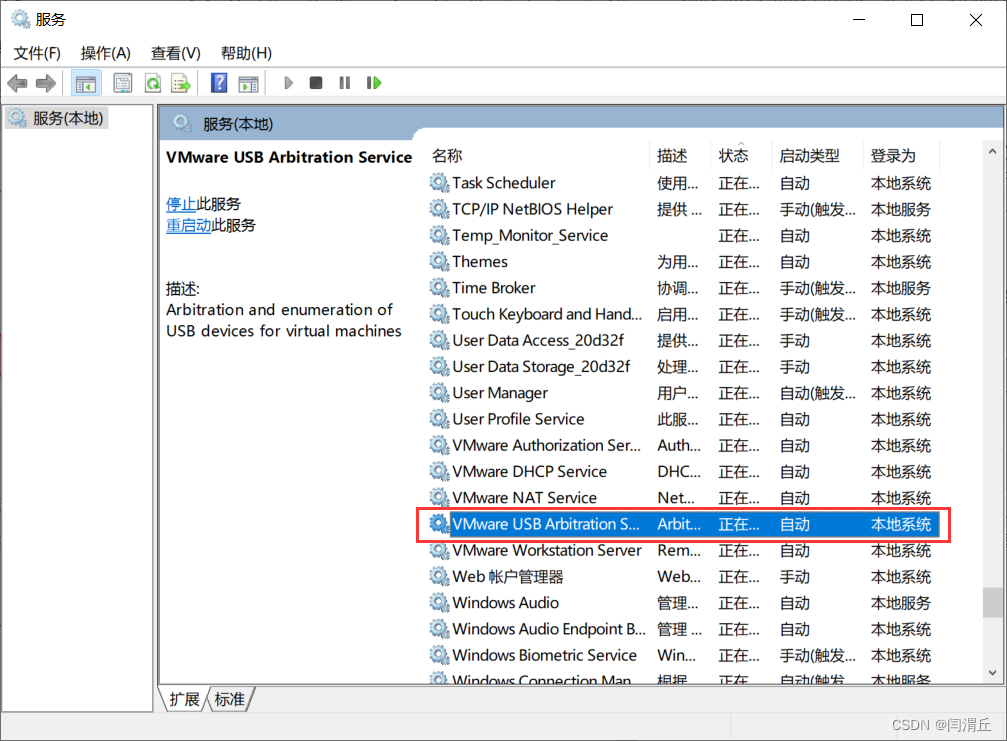Click the show/hide action pane icon

pos(248,83)
